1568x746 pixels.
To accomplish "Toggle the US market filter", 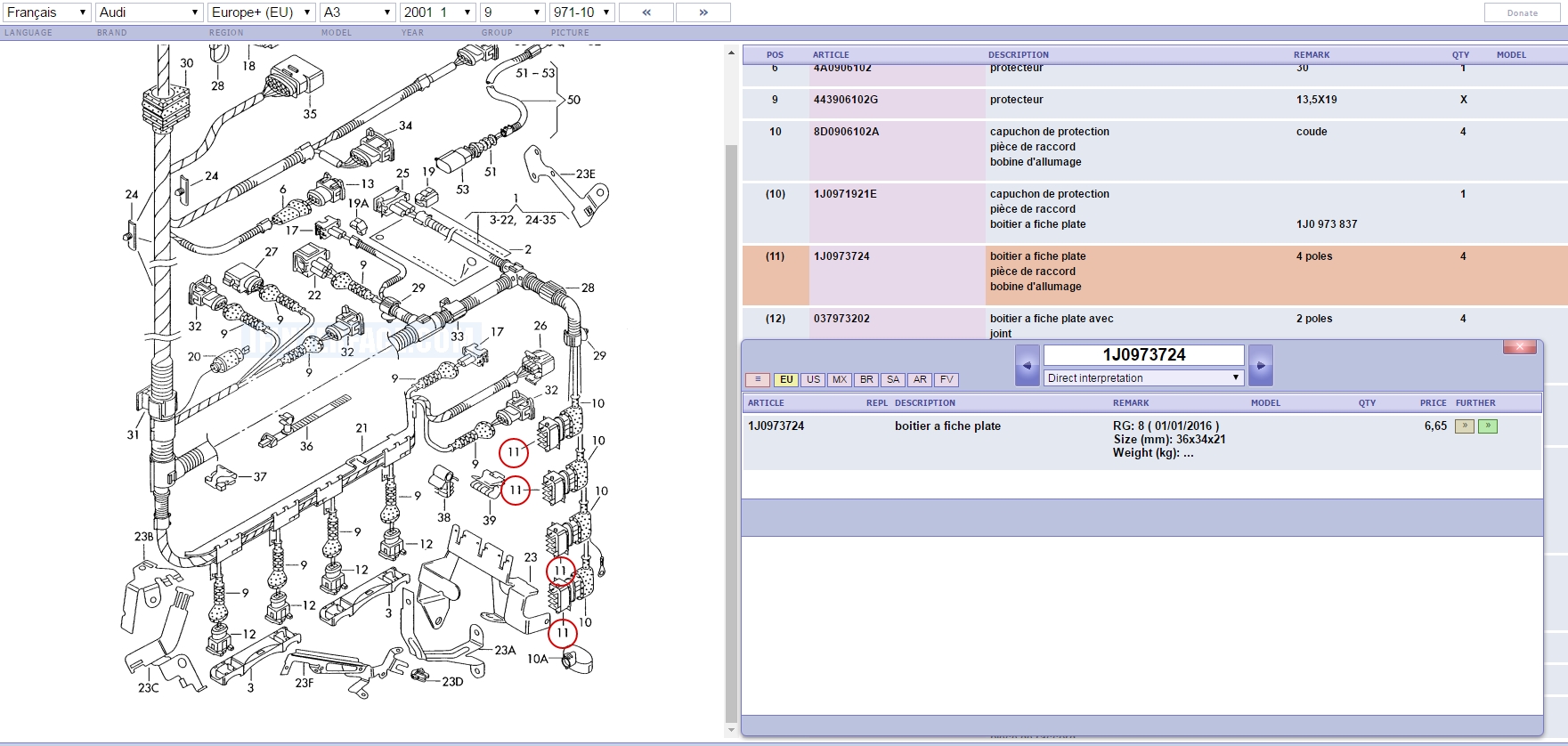I will pyautogui.click(x=813, y=380).
